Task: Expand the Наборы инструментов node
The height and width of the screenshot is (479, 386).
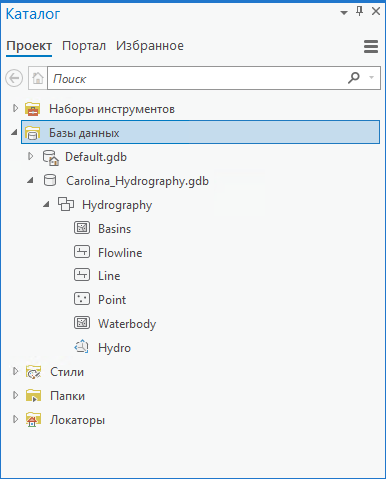Action: (x=15, y=108)
